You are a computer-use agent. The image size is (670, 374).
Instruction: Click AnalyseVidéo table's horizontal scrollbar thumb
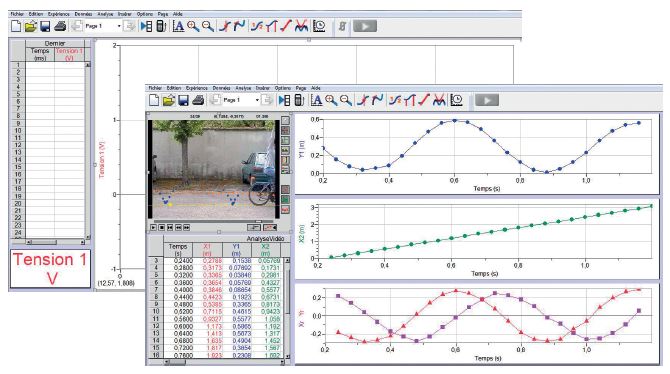click(x=177, y=362)
